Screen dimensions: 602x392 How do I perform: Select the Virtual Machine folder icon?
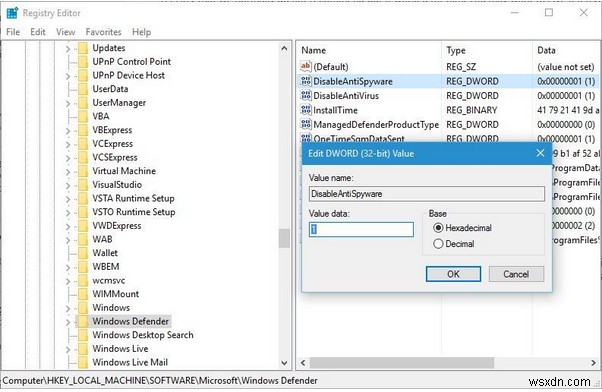pos(83,171)
